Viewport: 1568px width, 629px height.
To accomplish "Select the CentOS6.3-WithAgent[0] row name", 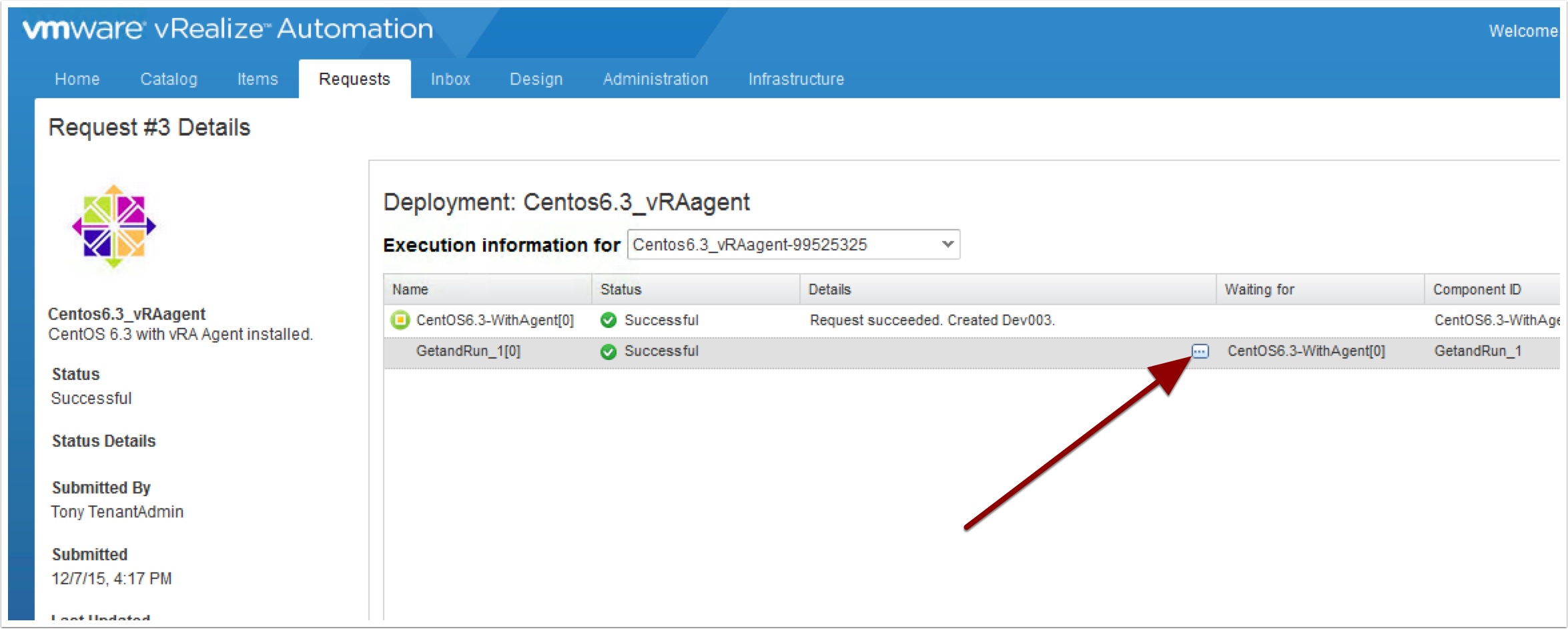I will click(494, 321).
